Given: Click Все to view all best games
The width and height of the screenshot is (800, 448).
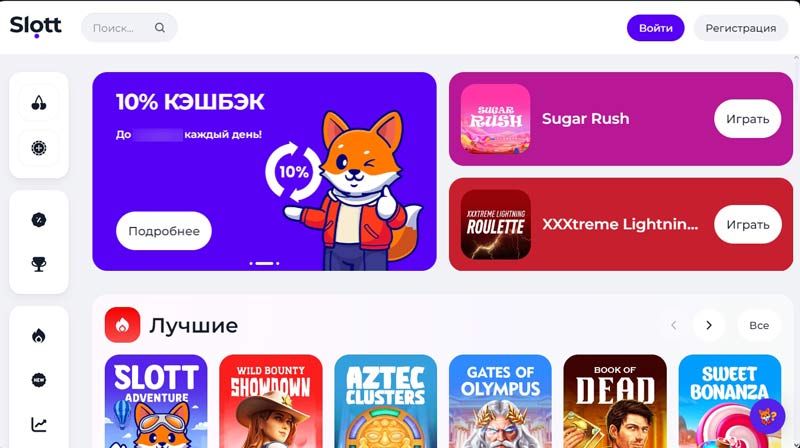Looking at the screenshot, I should point(759,325).
